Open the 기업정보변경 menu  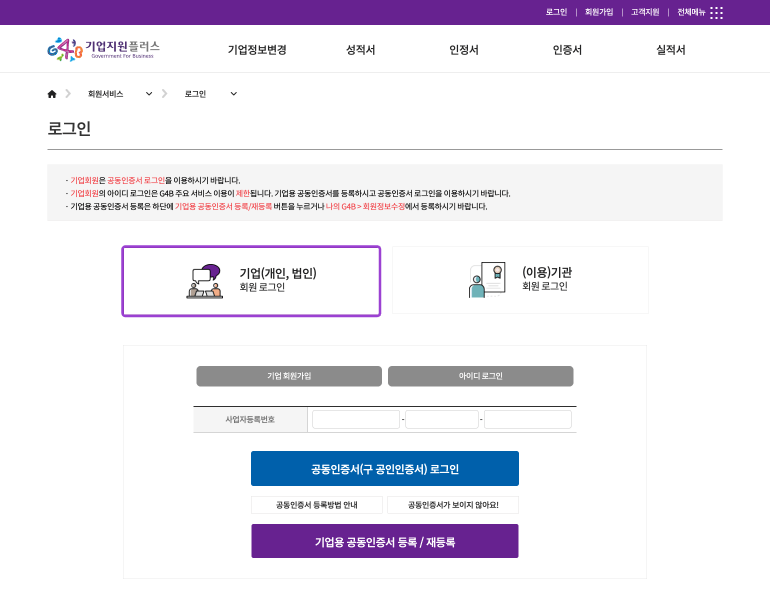257,50
